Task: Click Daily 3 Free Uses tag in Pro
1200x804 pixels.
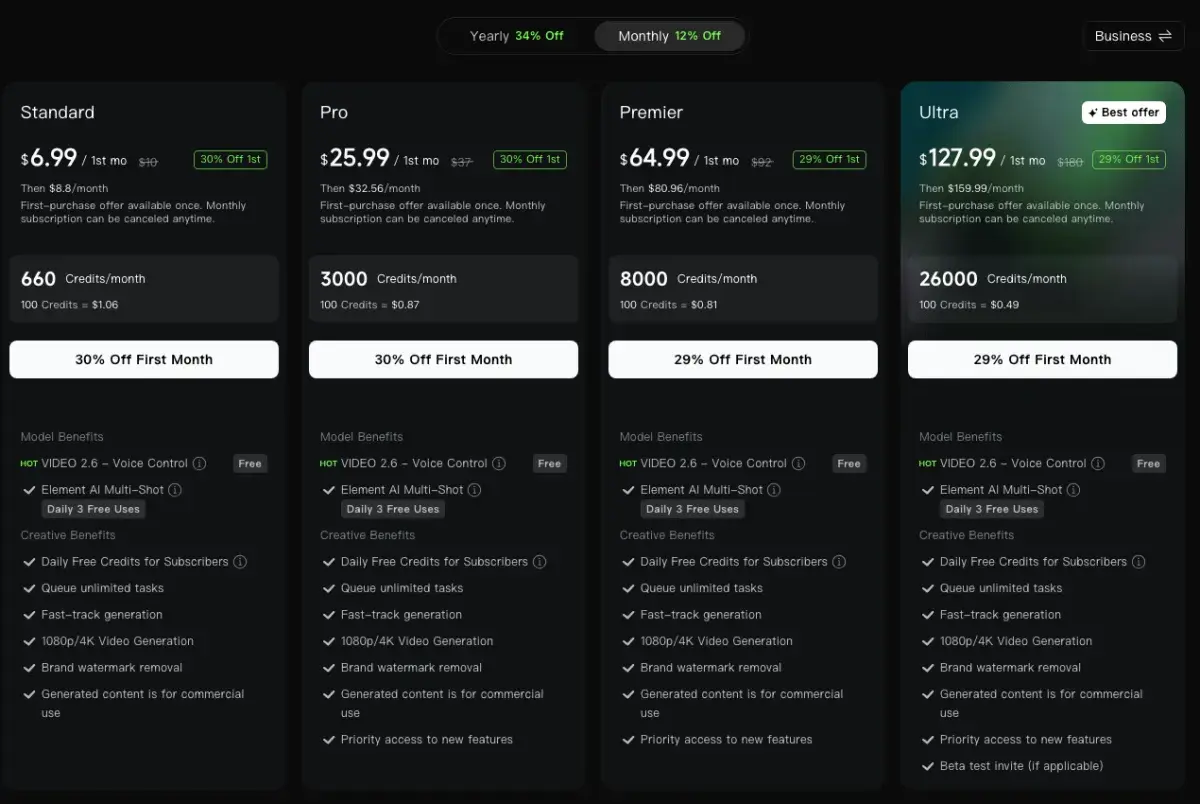Action: click(x=393, y=509)
